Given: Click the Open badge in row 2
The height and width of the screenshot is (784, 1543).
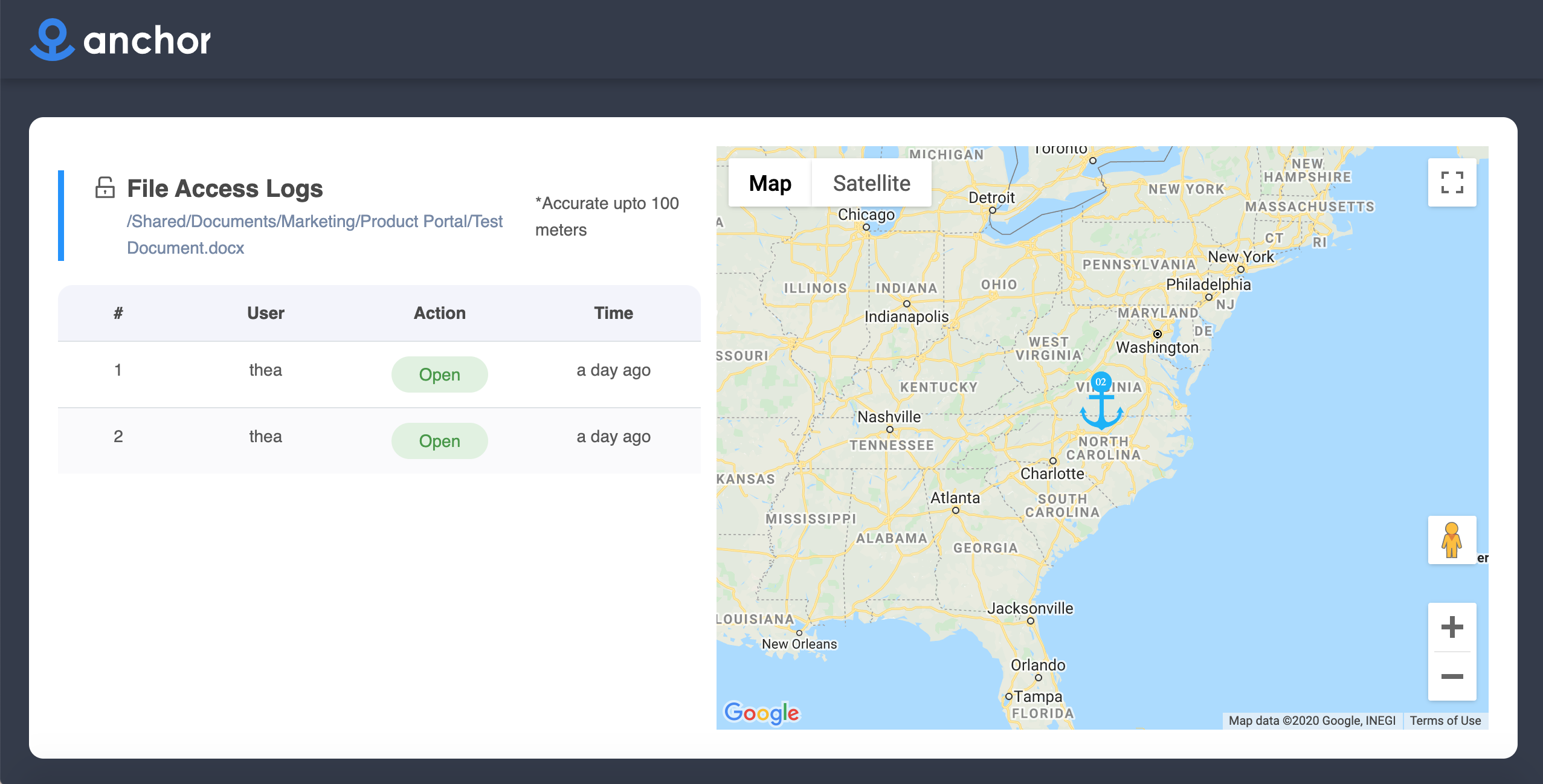Looking at the screenshot, I should coord(439,441).
